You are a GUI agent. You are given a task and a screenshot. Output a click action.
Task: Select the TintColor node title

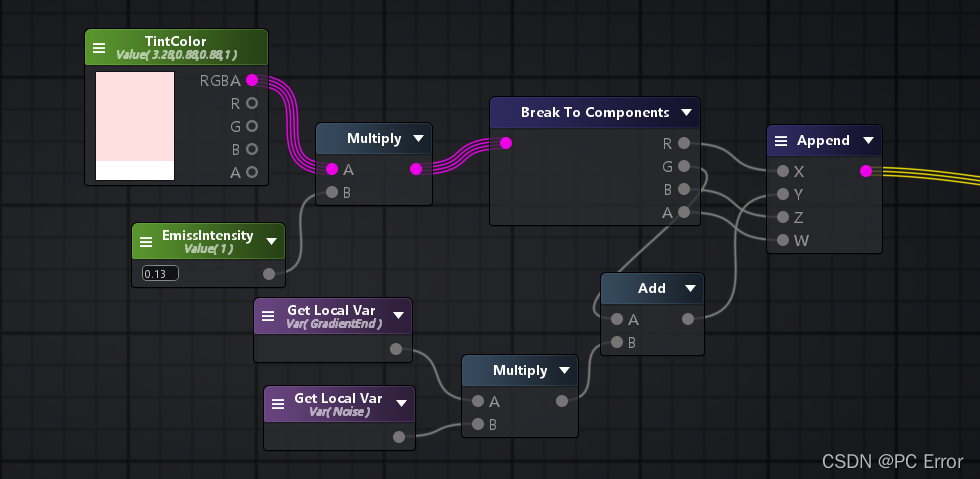click(x=176, y=42)
